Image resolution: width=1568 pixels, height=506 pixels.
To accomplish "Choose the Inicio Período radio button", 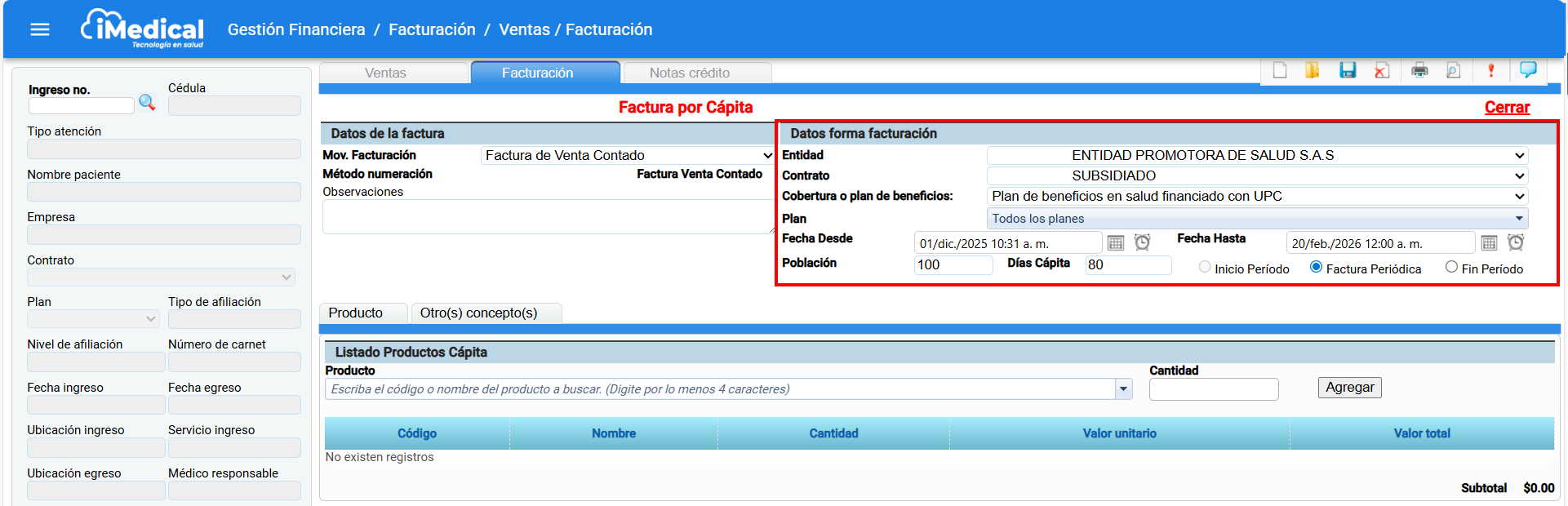I will [1205, 267].
